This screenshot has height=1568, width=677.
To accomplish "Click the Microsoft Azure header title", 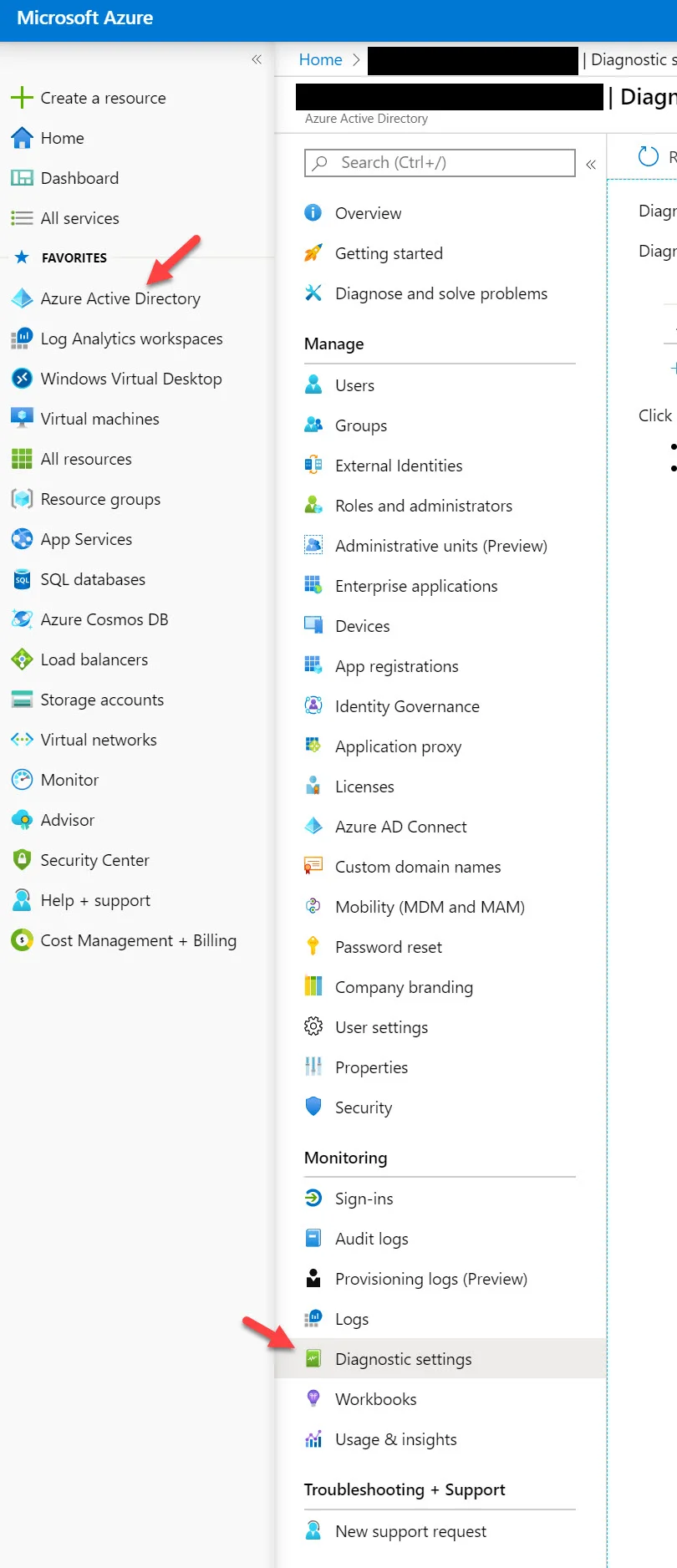I will tap(85, 18).
